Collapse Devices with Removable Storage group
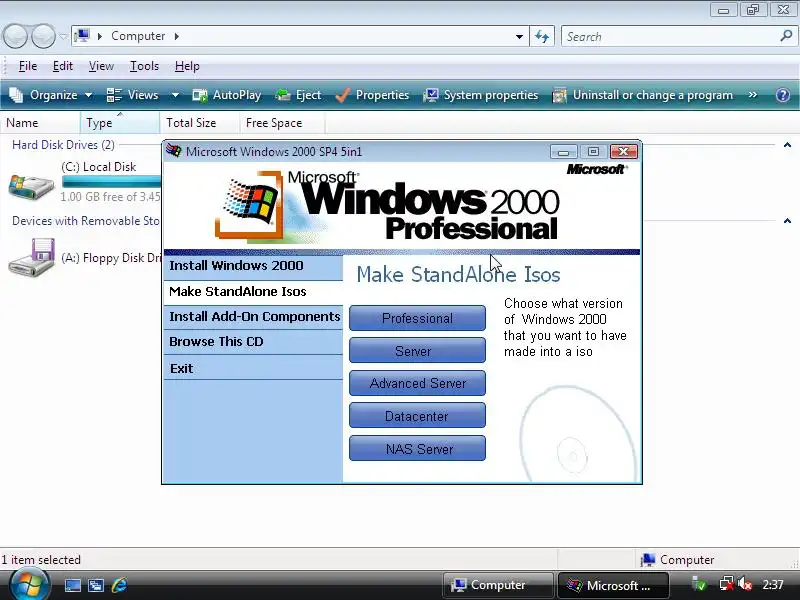 (x=787, y=221)
